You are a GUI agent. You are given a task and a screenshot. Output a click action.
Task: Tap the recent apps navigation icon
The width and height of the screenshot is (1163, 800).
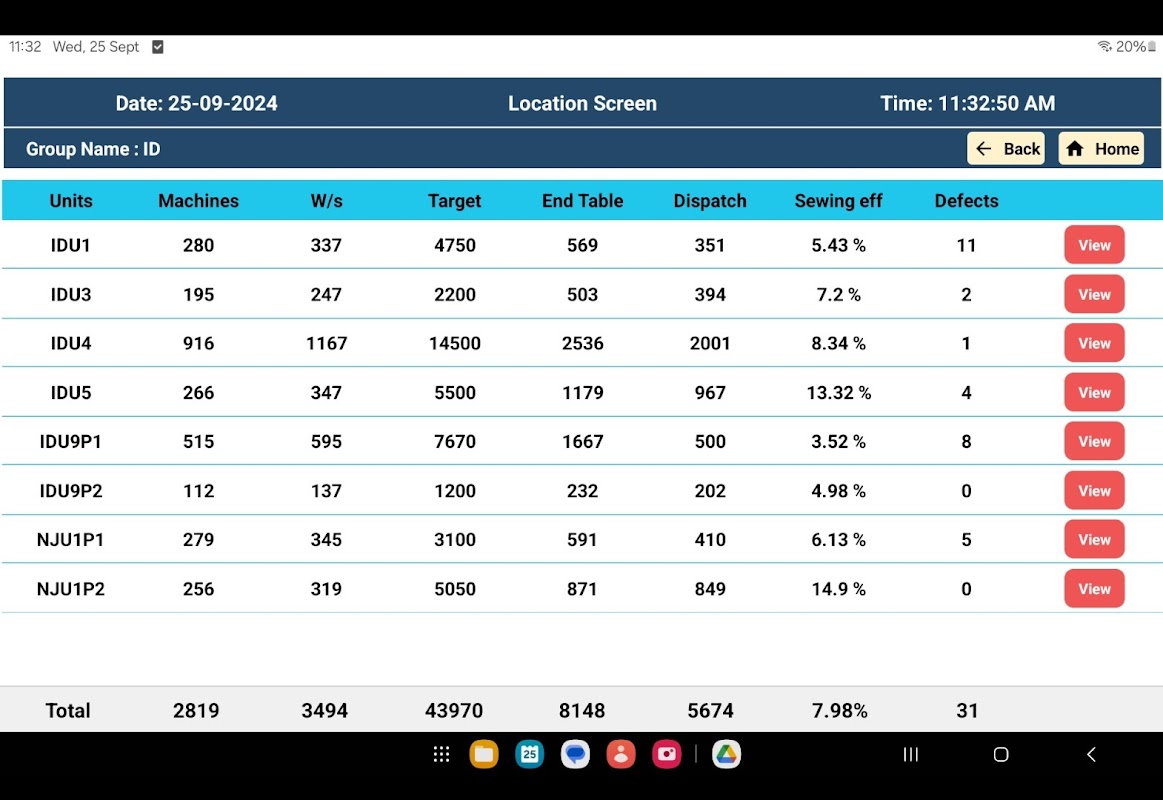point(911,754)
